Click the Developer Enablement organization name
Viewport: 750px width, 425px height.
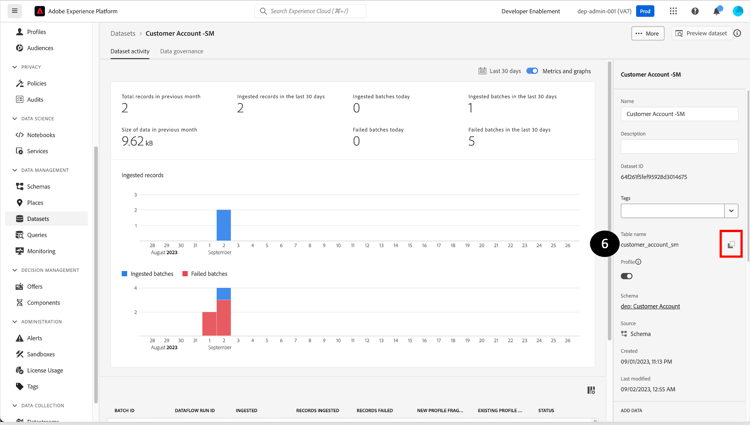530,11
